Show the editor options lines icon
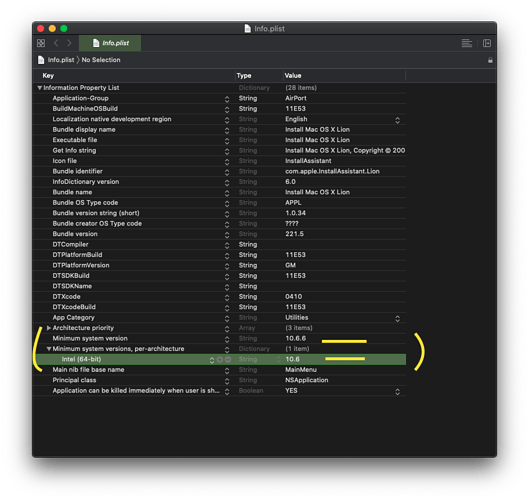 [x=467, y=43]
